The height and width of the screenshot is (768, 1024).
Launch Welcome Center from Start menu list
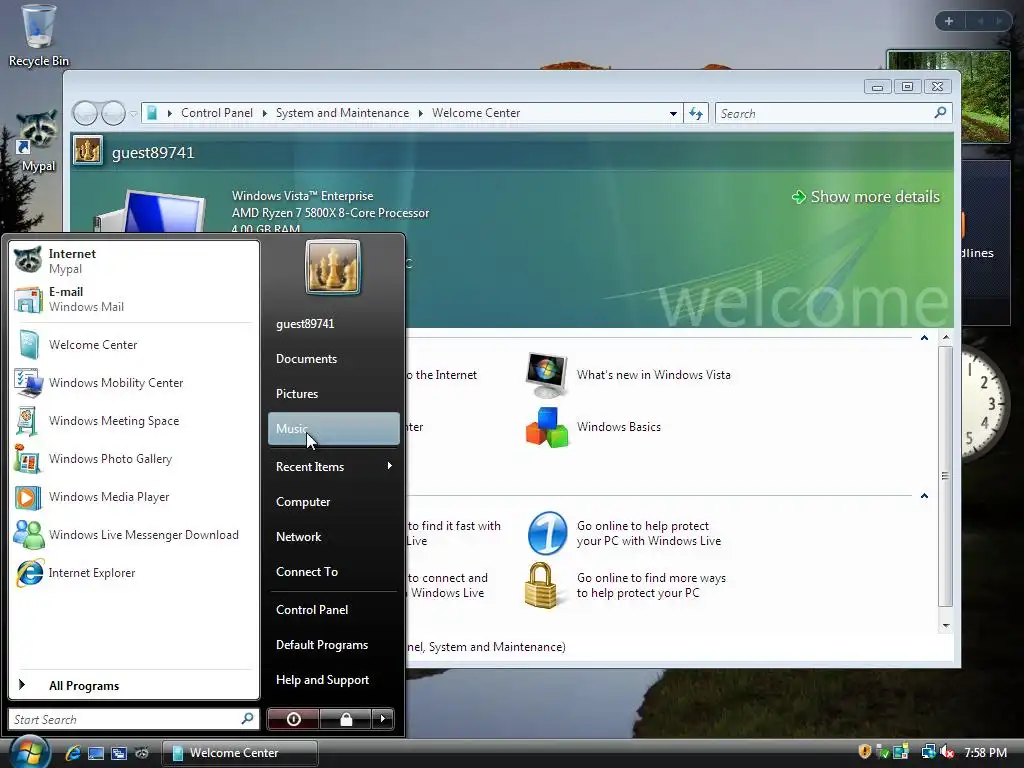point(134,345)
